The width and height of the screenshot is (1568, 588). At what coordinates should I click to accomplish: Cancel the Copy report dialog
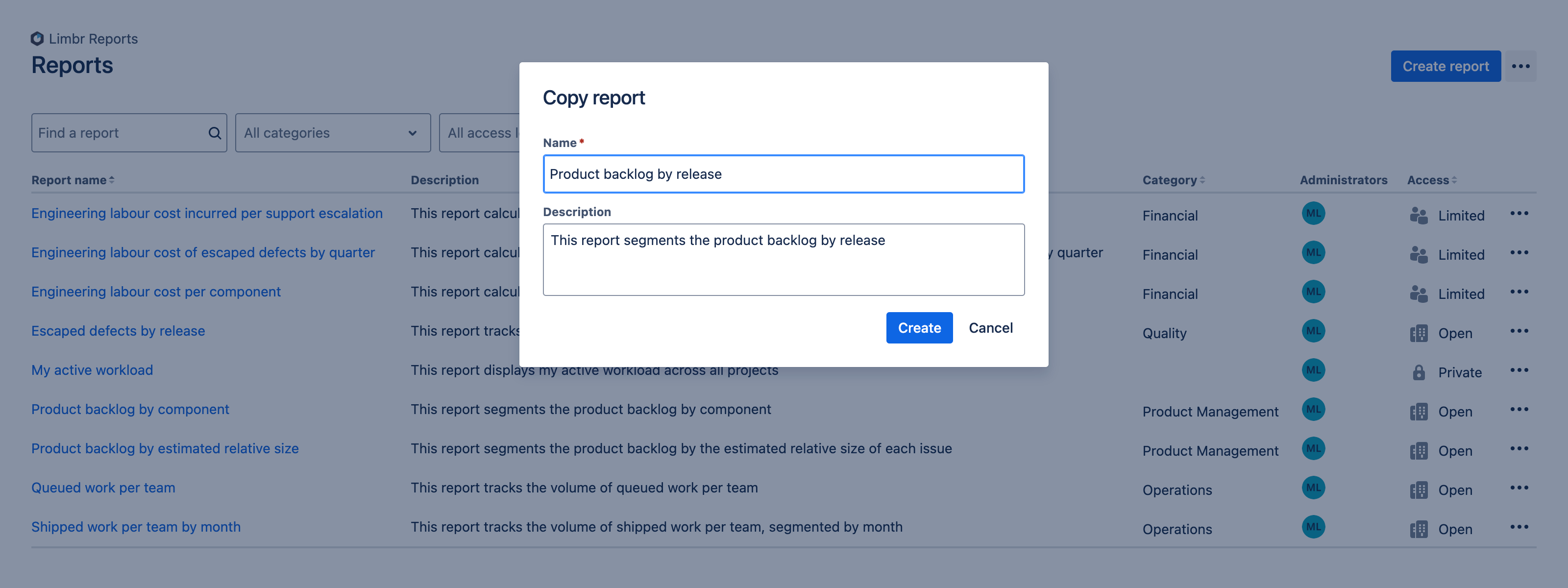[x=990, y=327]
